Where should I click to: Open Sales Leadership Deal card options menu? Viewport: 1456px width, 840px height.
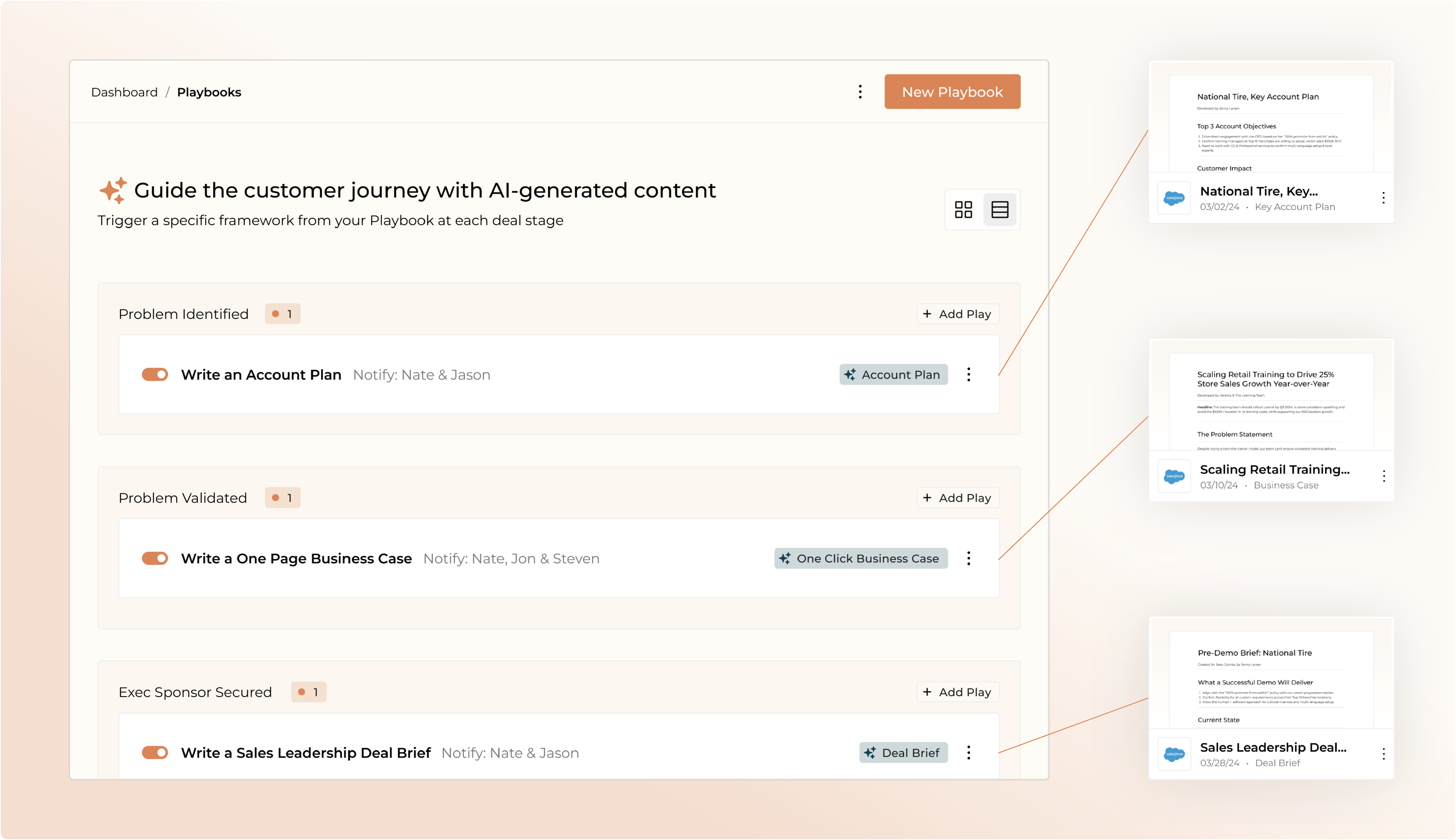1383,754
